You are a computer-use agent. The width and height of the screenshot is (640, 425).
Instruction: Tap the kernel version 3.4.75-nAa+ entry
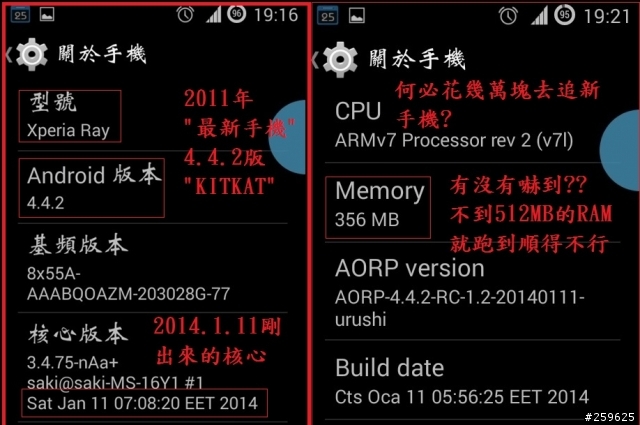pos(153,367)
